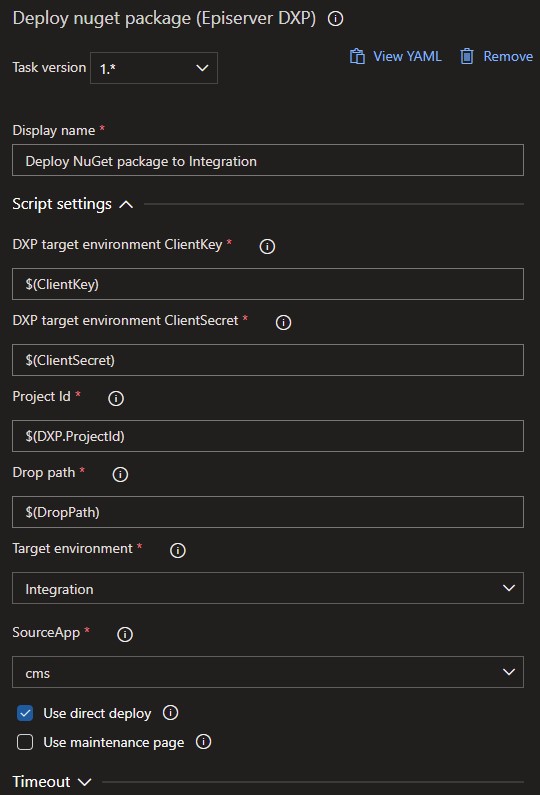
Task: Click the Remove trash can icon
Action: click(466, 56)
